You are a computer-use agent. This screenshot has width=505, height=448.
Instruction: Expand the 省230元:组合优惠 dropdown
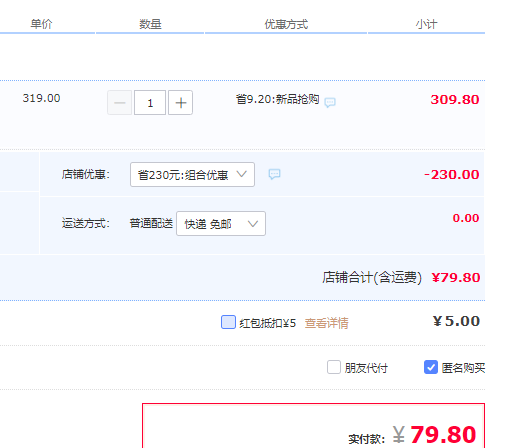click(x=192, y=174)
